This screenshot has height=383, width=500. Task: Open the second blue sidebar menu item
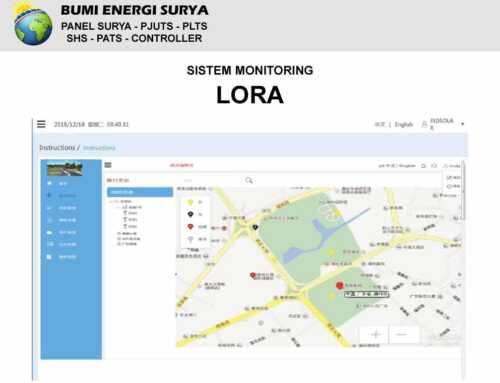coord(62,196)
